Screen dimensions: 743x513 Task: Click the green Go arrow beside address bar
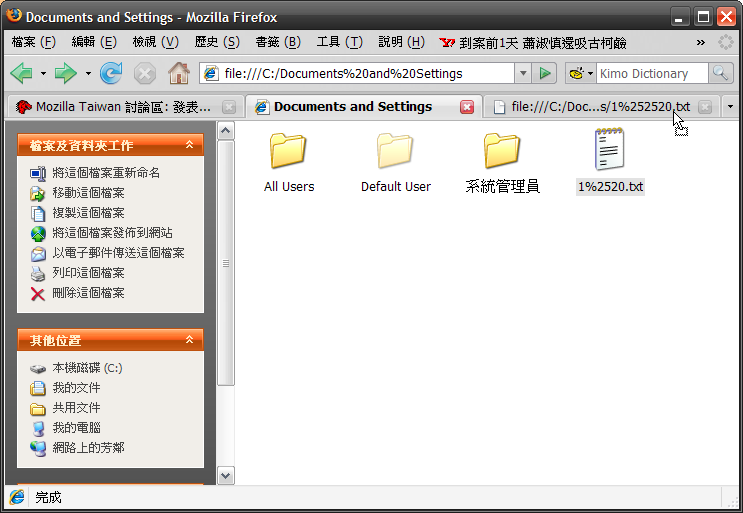tap(544, 73)
